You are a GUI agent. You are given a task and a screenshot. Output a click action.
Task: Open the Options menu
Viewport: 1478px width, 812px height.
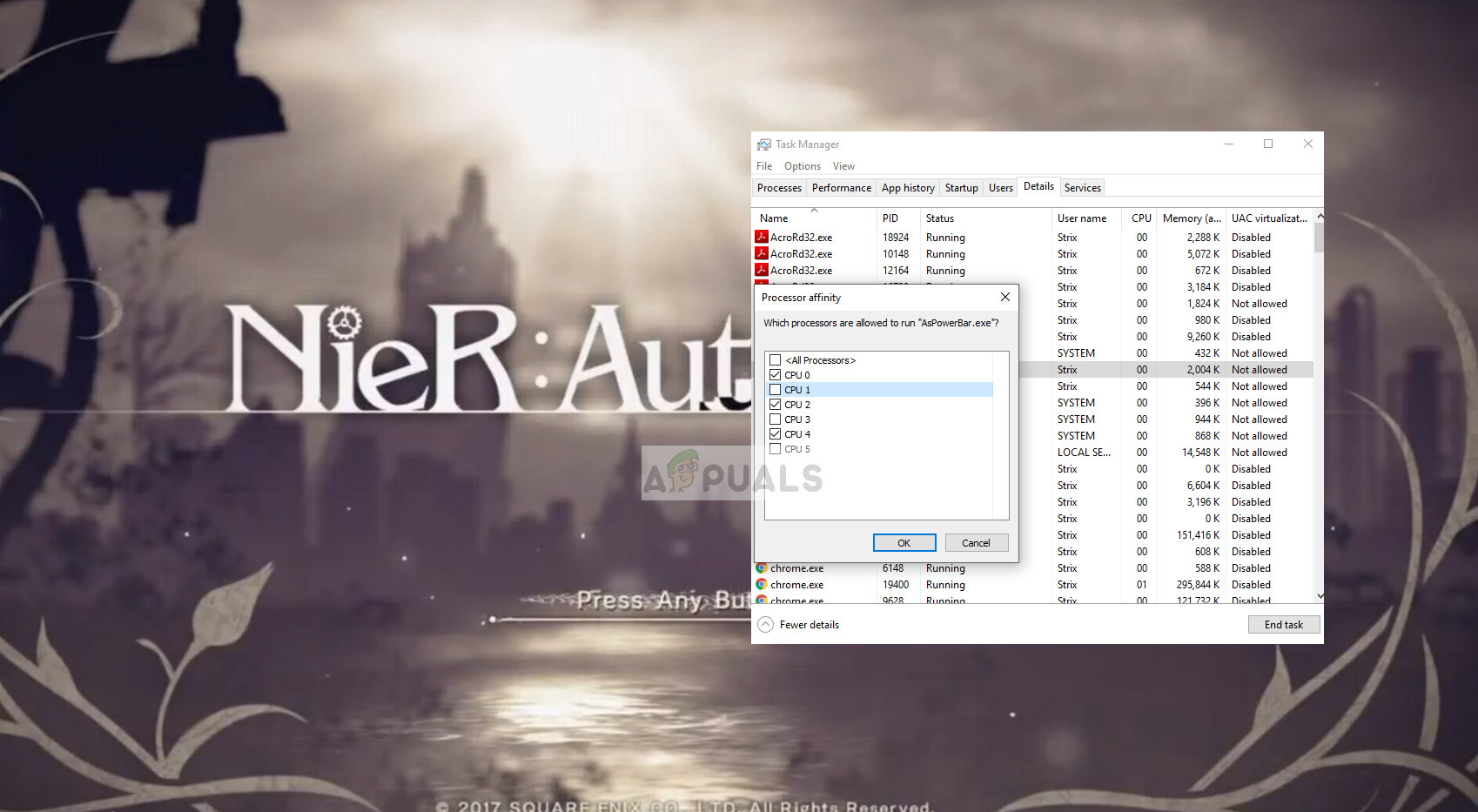tap(802, 165)
